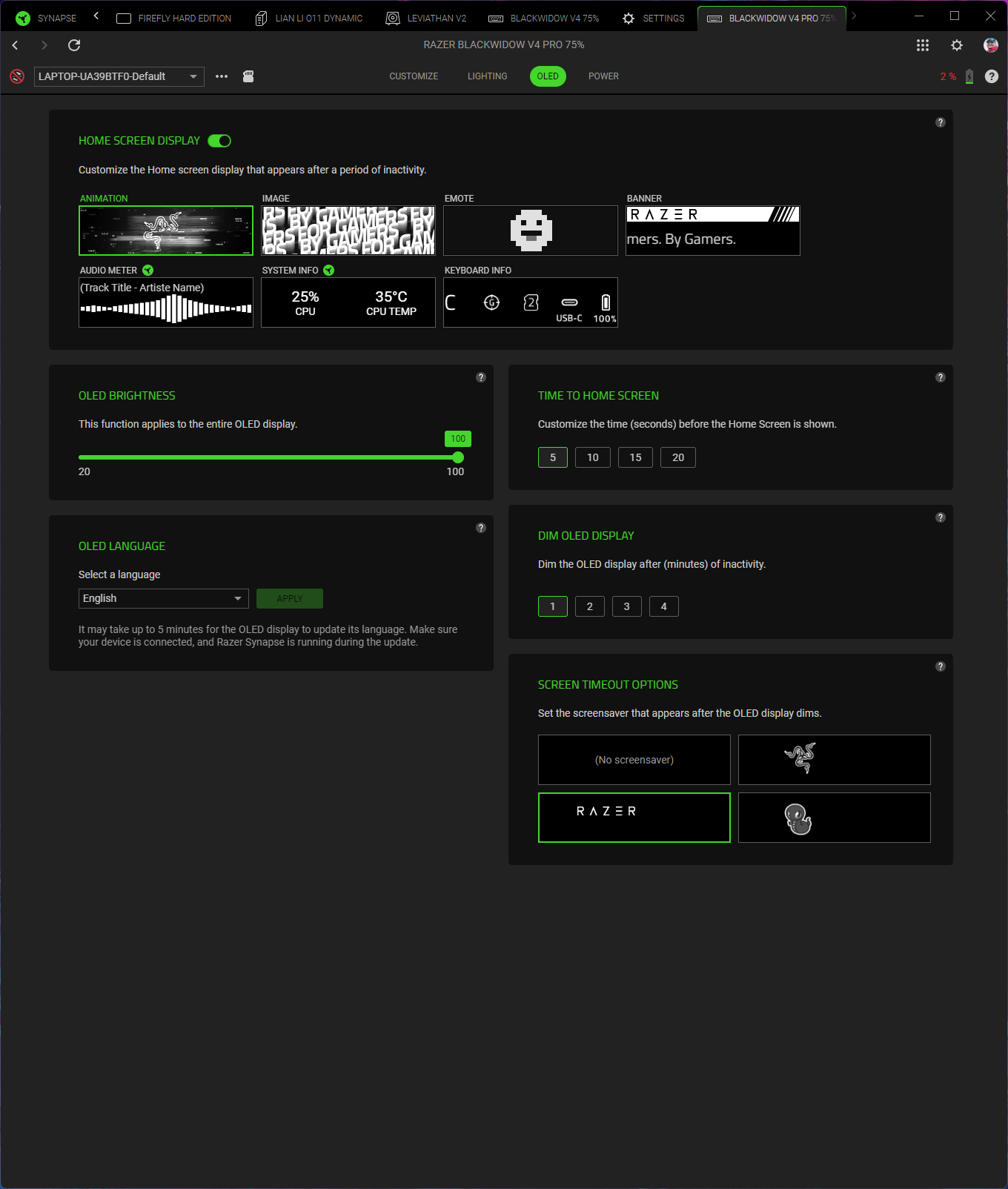Dim OLED display after 4 minutes
The width and height of the screenshot is (1008, 1189).
point(664,606)
